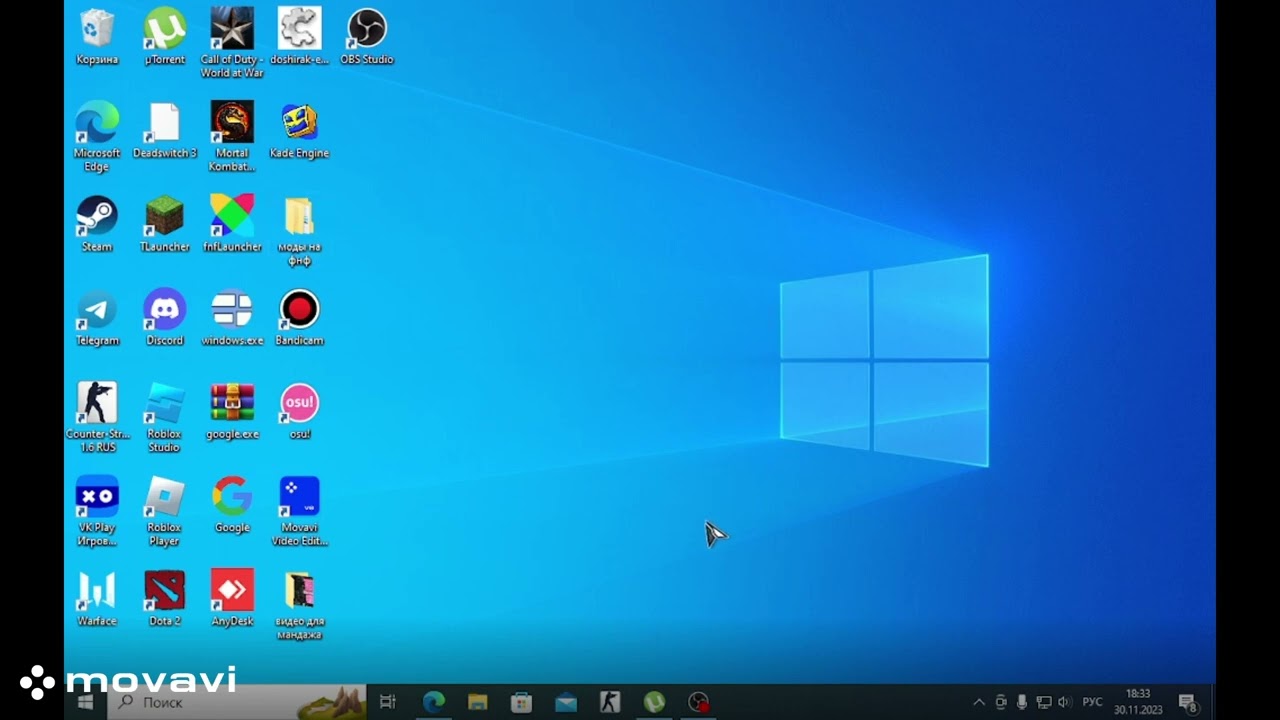This screenshot has width=1280, height=720.
Task: Open the osu! desktop shortcut
Action: [x=299, y=411]
